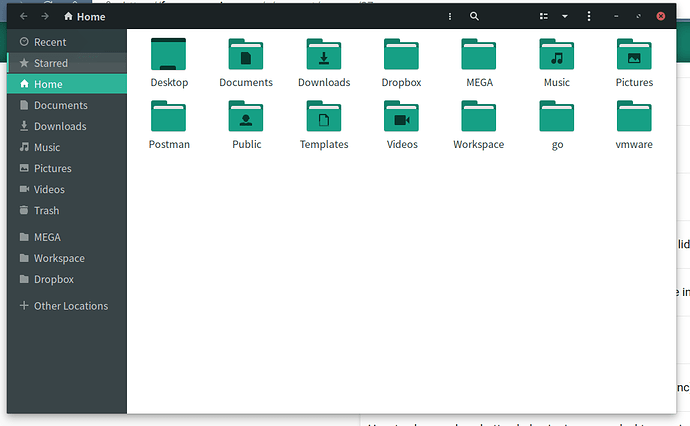Open the Videos folder in the grid
Screen dimensions: 690x426
(401, 116)
